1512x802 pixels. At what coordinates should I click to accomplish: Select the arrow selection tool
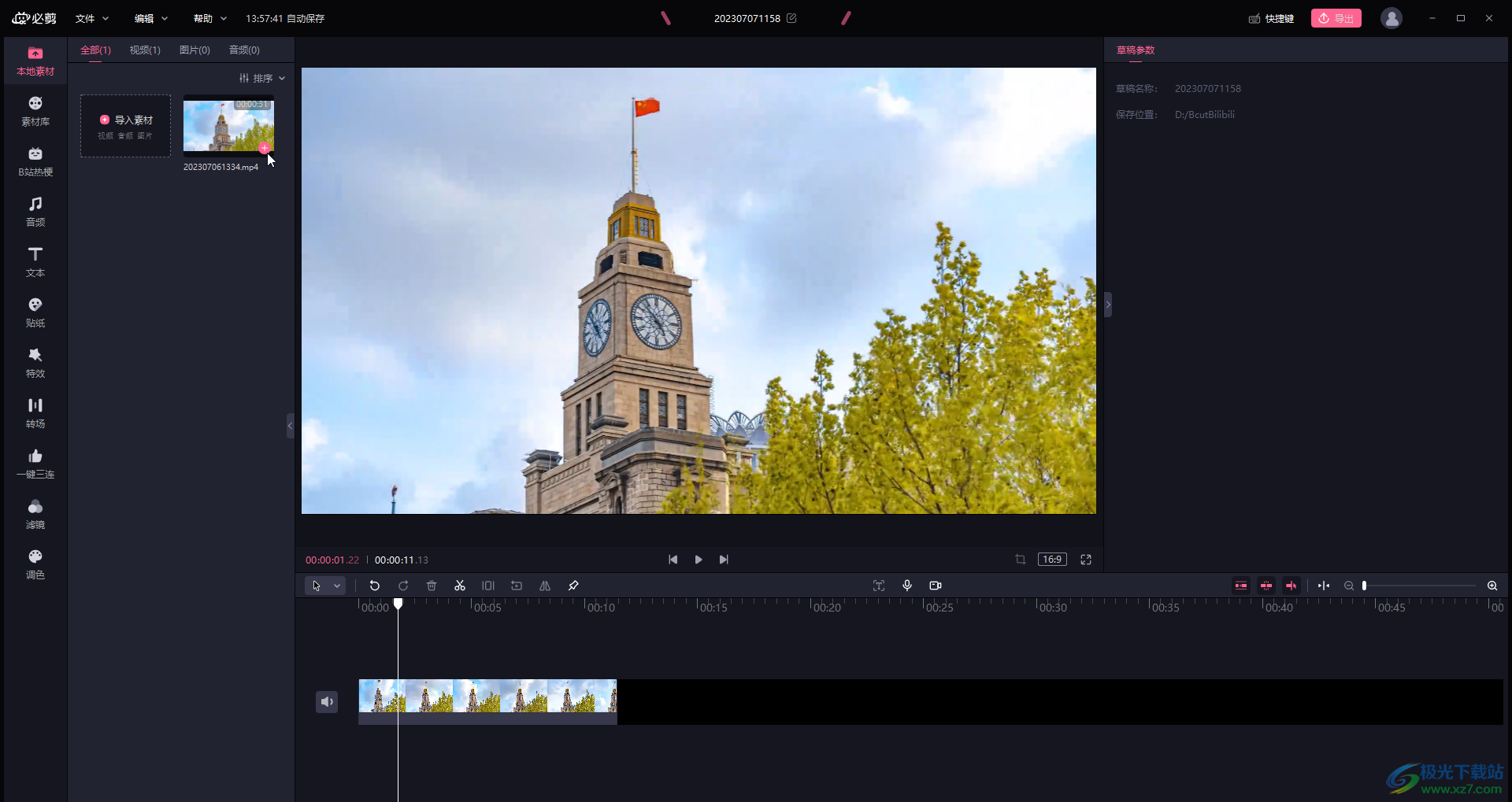[x=317, y=586]
